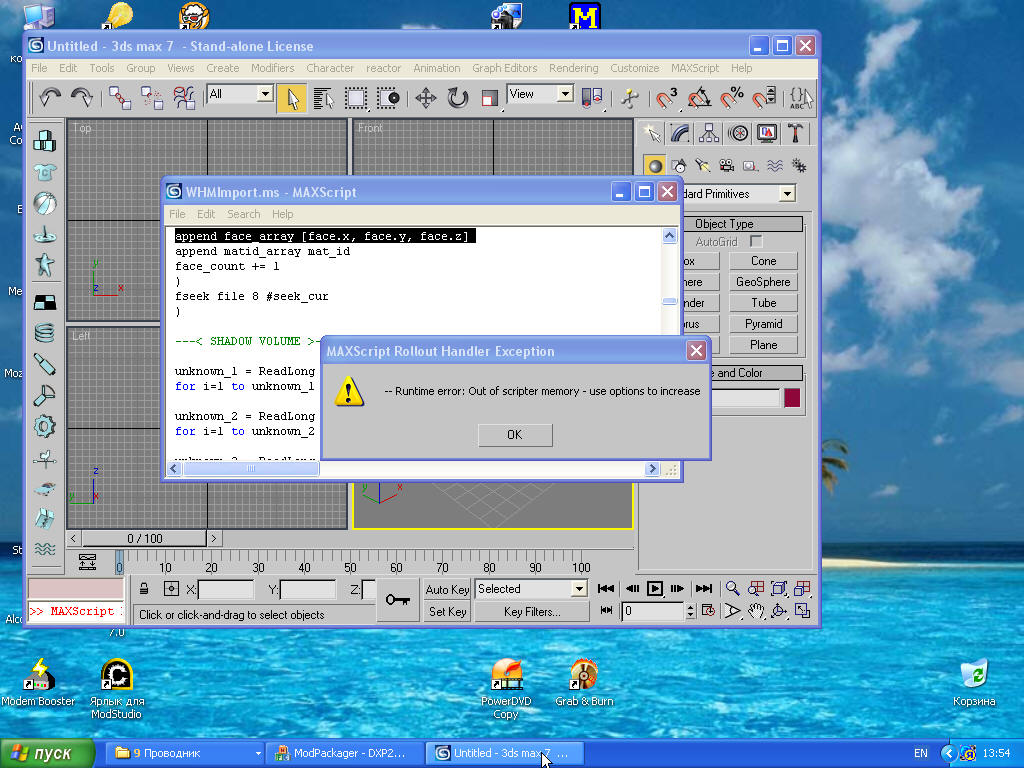Click the current frame spinner arrows
Viewport: 1024px width, 768px height.
tap(690, 611)
